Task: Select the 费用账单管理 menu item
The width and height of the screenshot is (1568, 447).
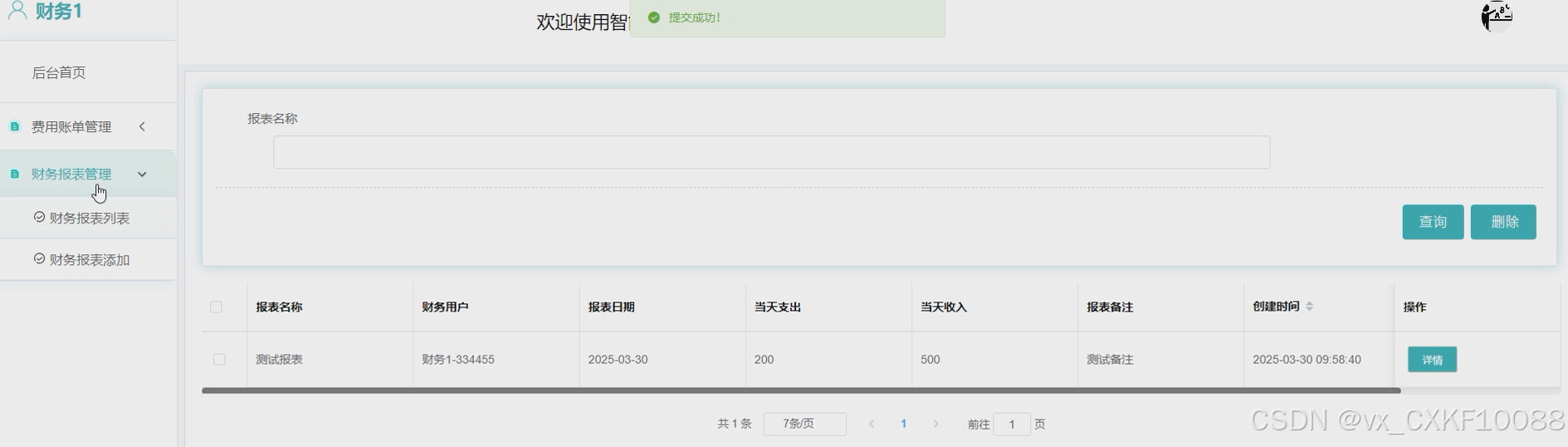Action: click(x=88, y=126)
